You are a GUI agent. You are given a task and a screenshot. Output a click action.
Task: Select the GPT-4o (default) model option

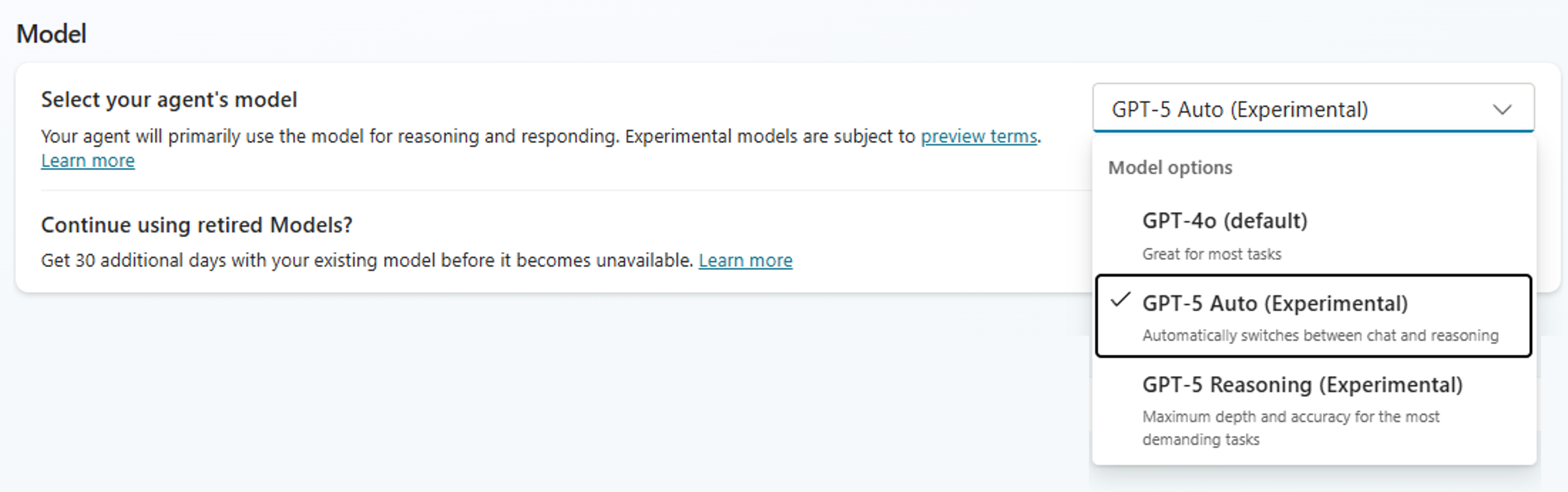1313,235
